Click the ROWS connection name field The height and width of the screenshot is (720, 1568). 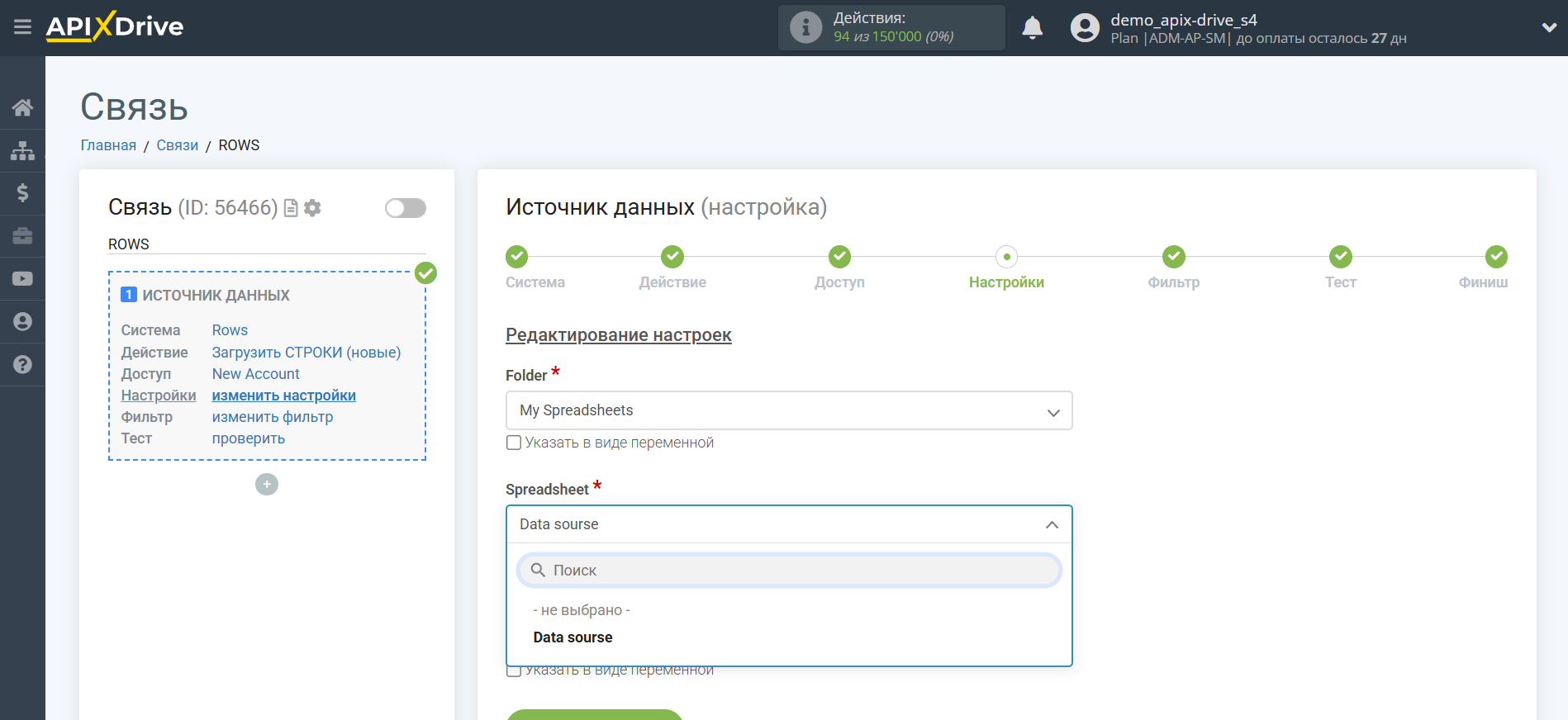tap(267, 244)
